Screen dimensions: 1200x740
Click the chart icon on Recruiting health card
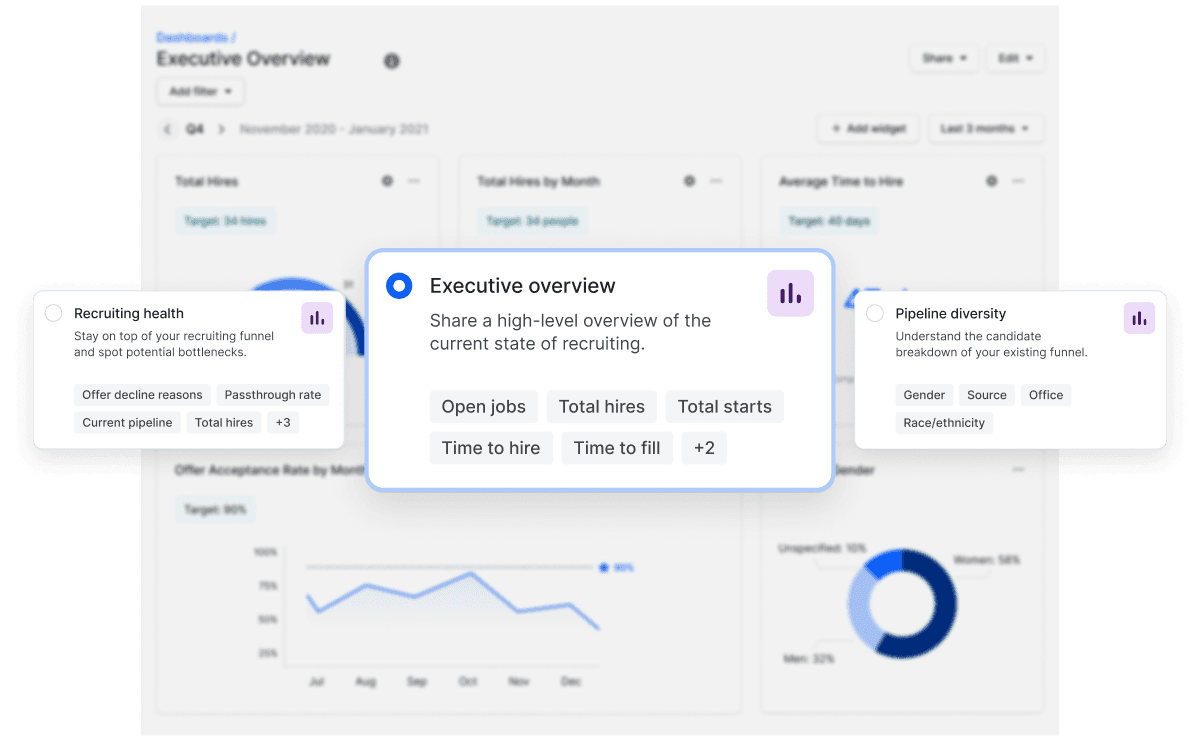(317, 318)
